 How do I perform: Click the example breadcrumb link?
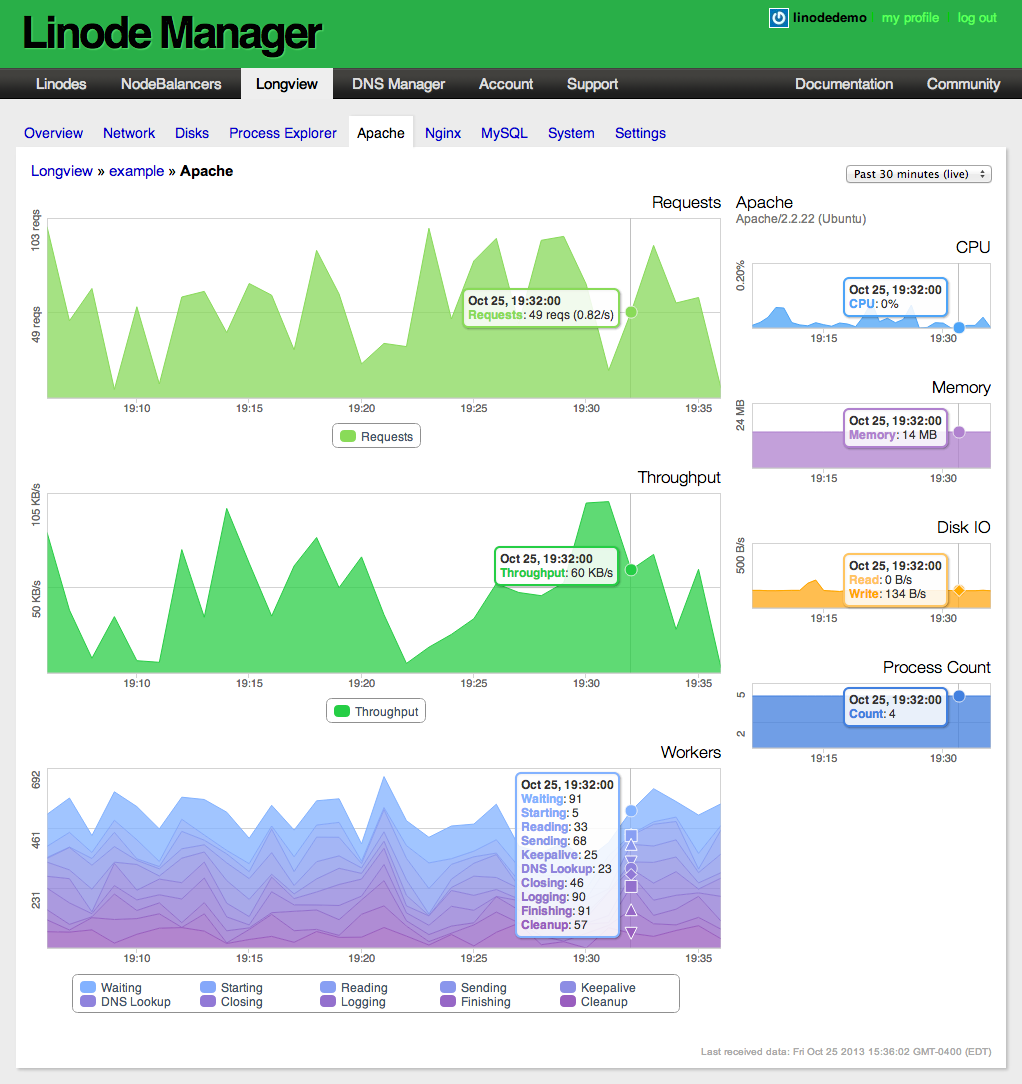click(x=136, y=171)
